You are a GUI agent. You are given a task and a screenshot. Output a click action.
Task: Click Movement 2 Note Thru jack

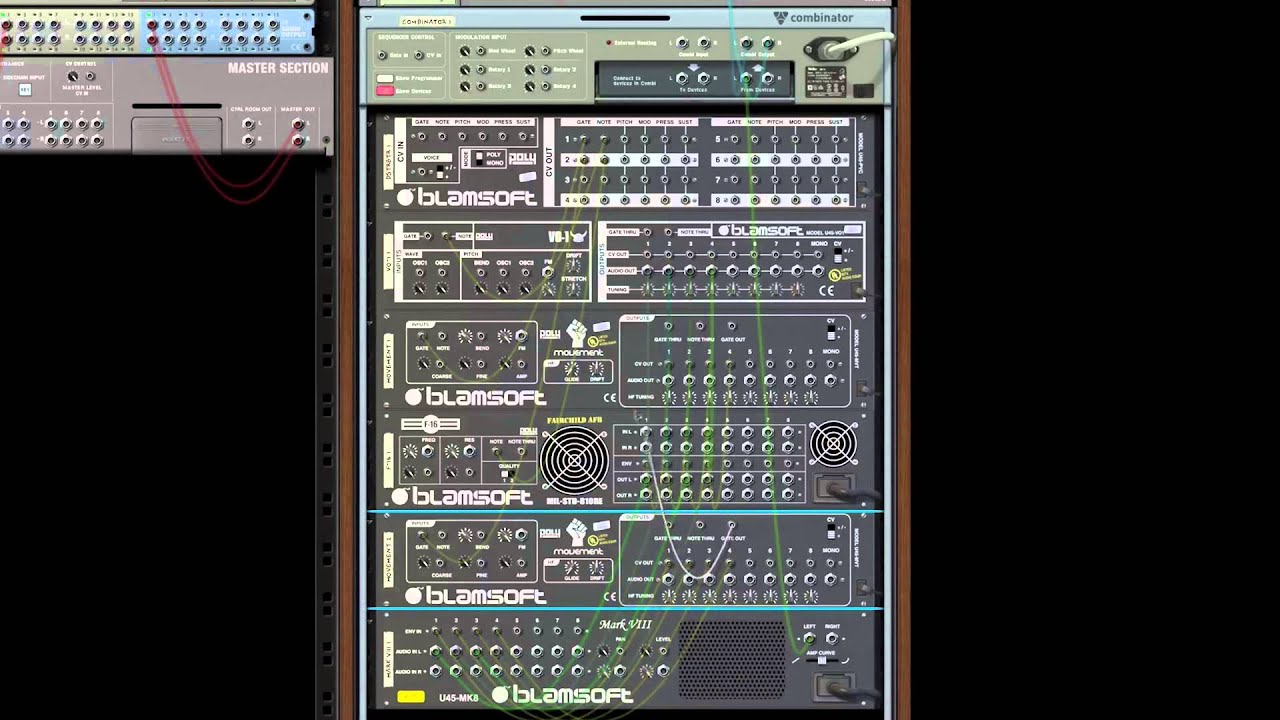700,525
